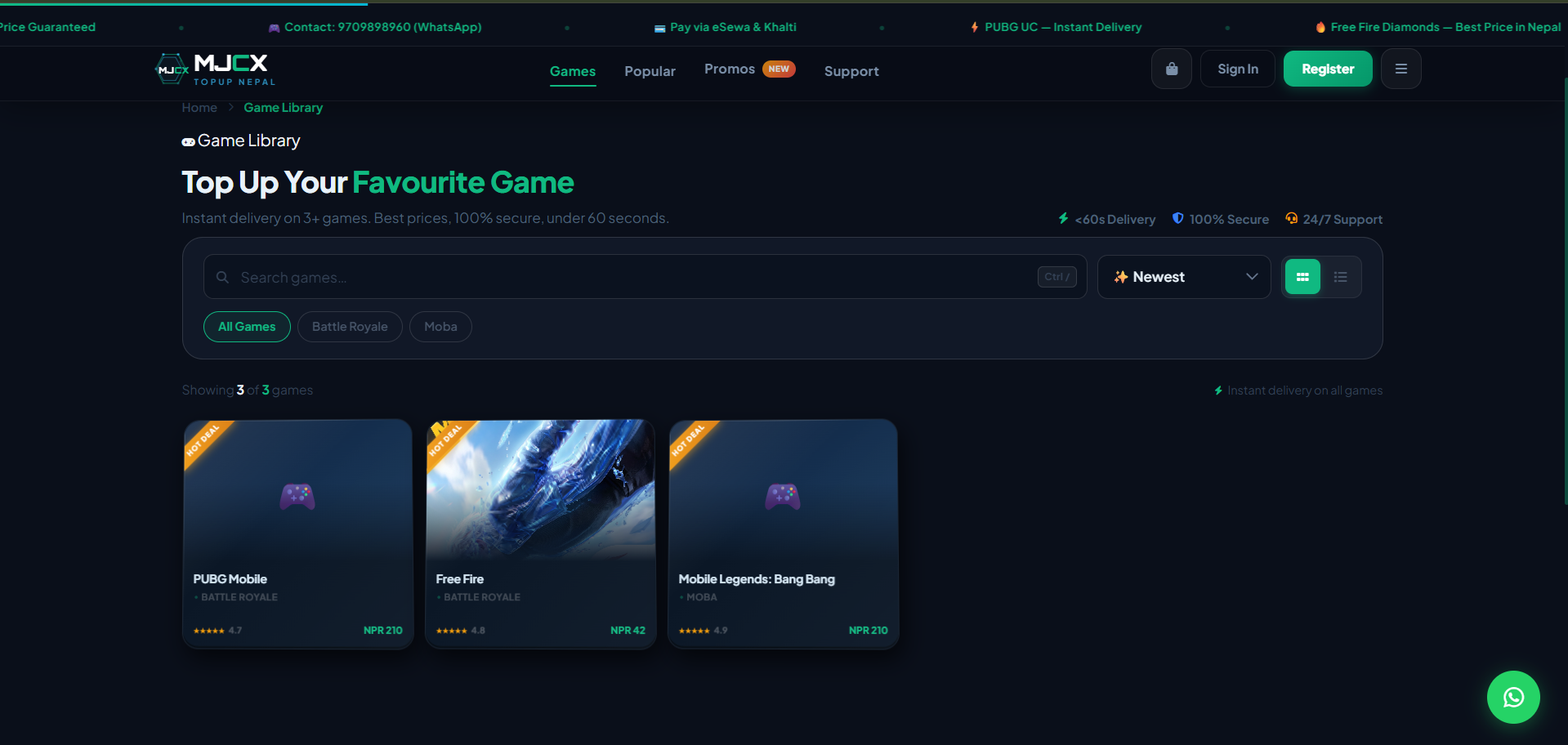Click Mobile Legends: Bang Bang title
Image resolution: width=1568 pixels, height=745 pixels.
point(757,579)
